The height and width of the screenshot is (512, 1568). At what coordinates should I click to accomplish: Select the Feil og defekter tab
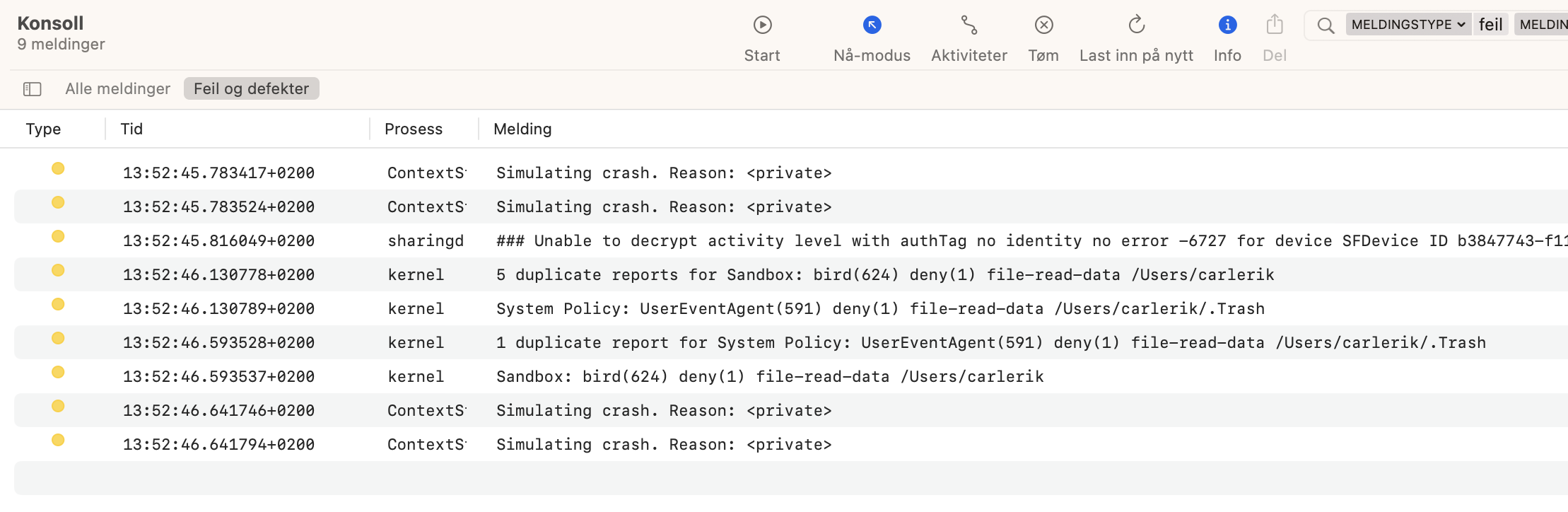[x=251, y=89]
